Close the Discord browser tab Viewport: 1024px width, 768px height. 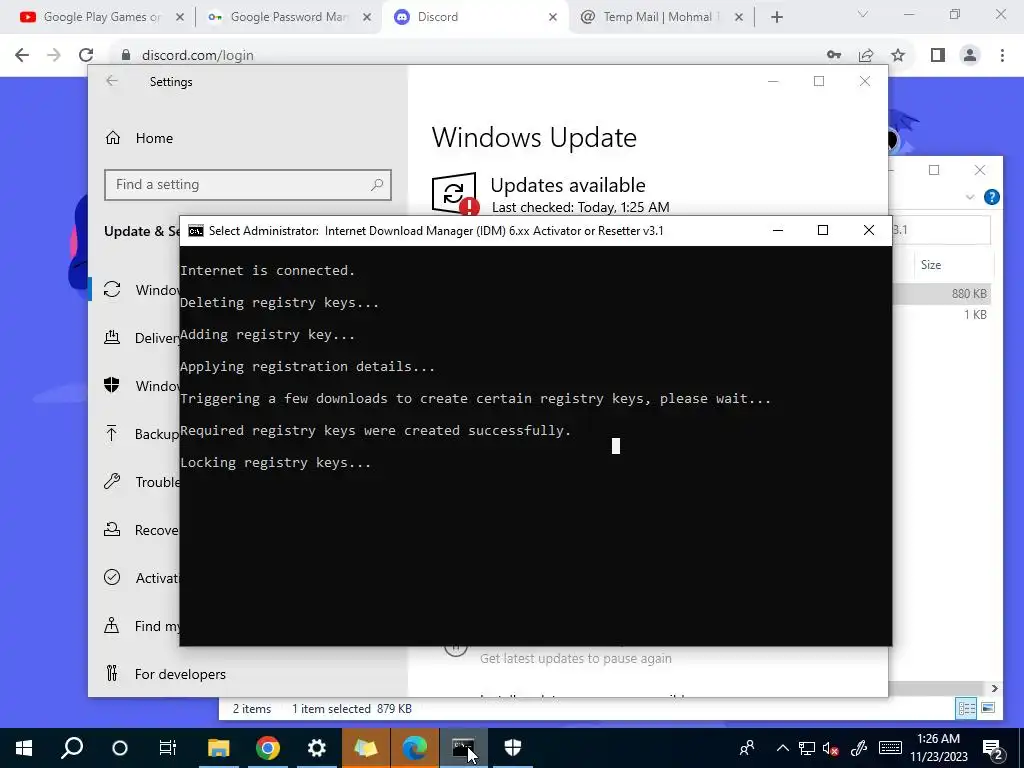(552, 17)
